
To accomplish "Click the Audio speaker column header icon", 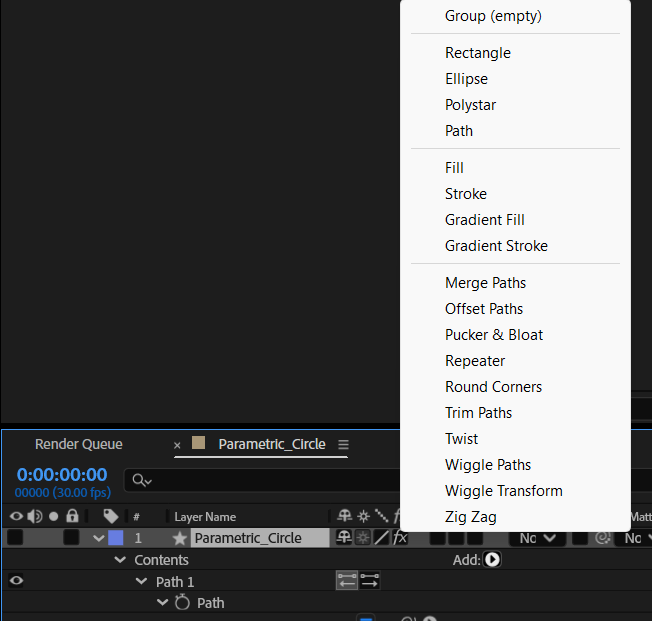I will (35, 516).
